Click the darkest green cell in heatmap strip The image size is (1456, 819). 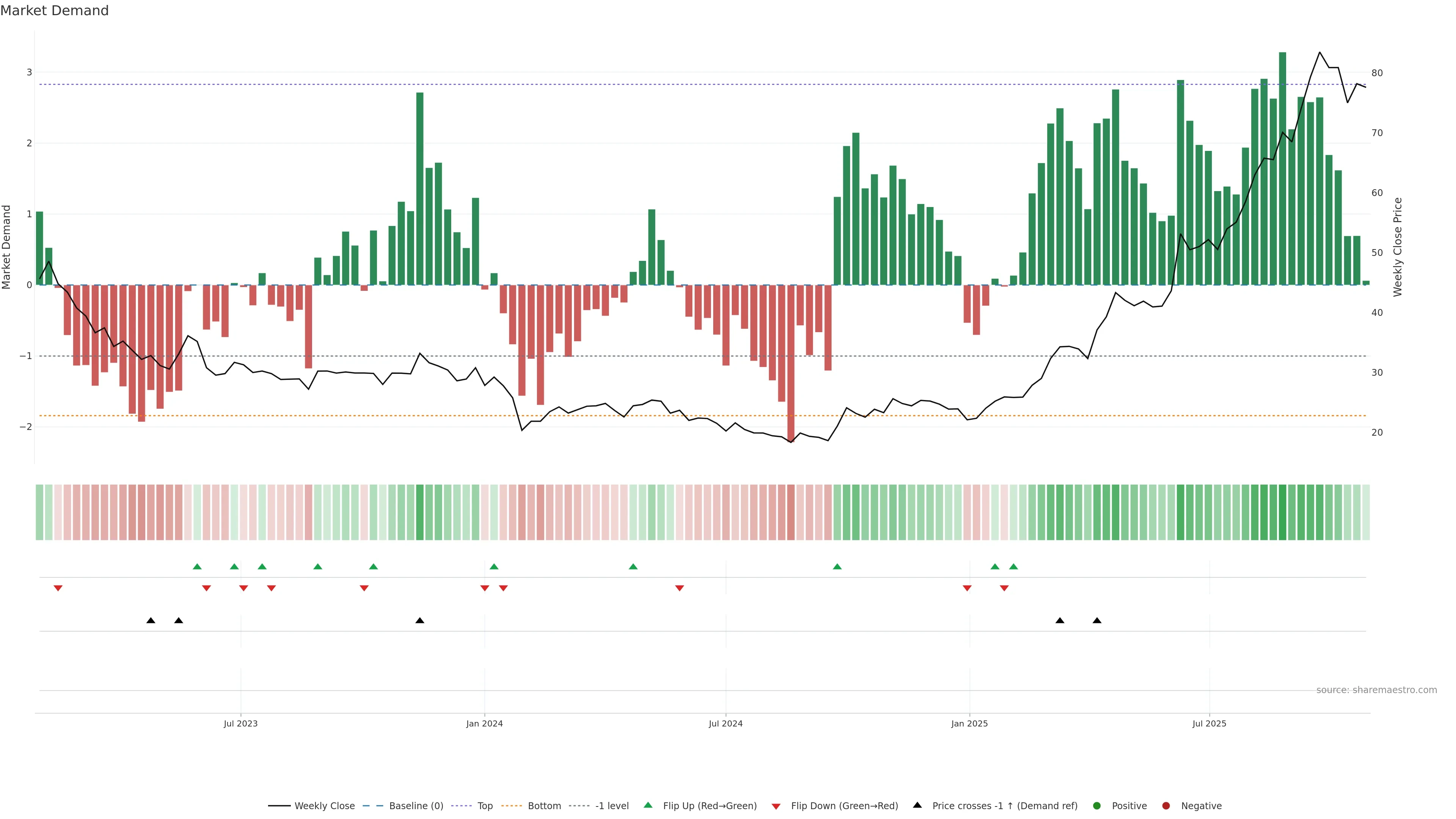[x=1282, y=512]
